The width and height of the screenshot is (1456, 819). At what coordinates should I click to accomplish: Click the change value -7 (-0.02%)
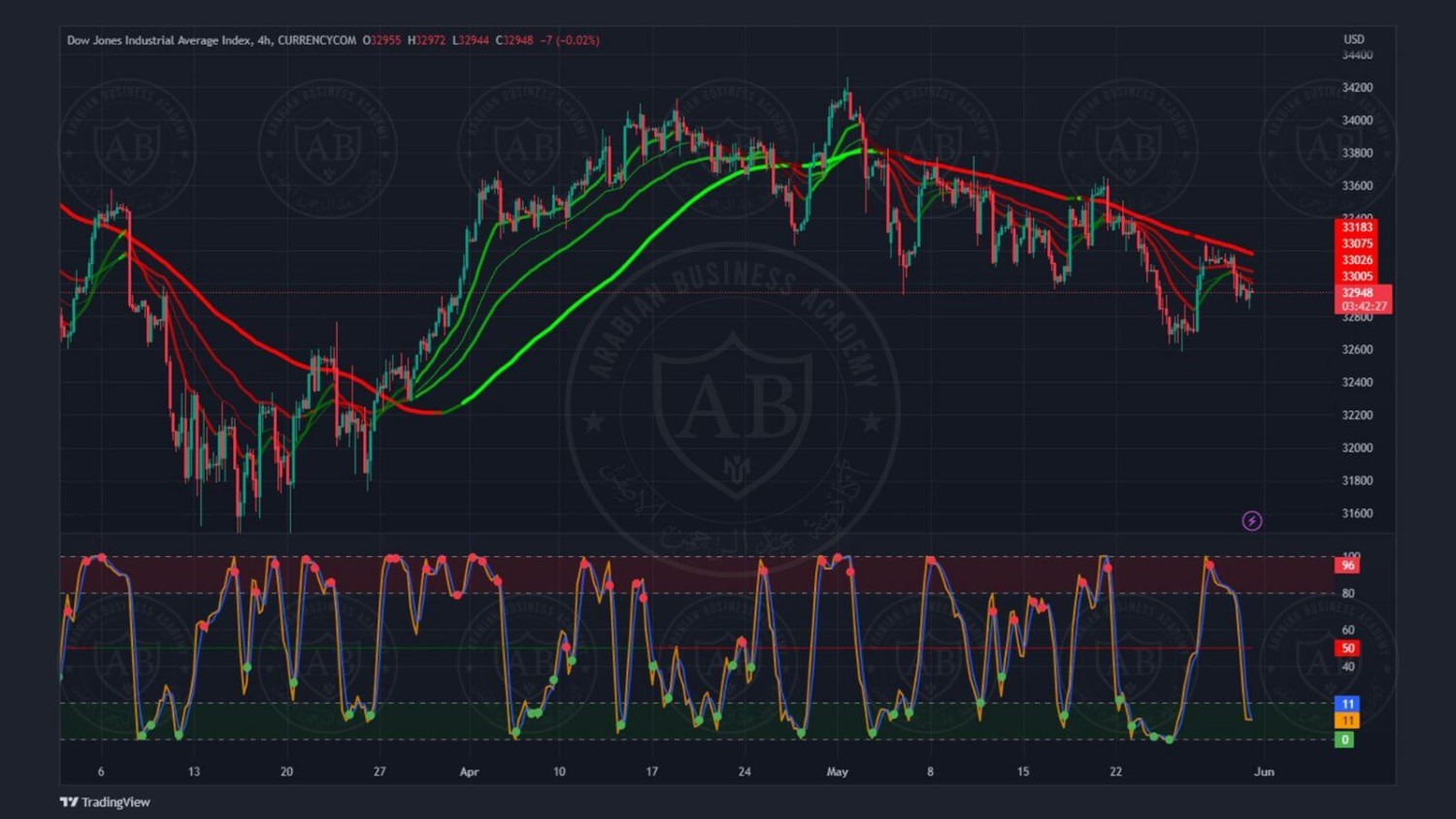570,40
